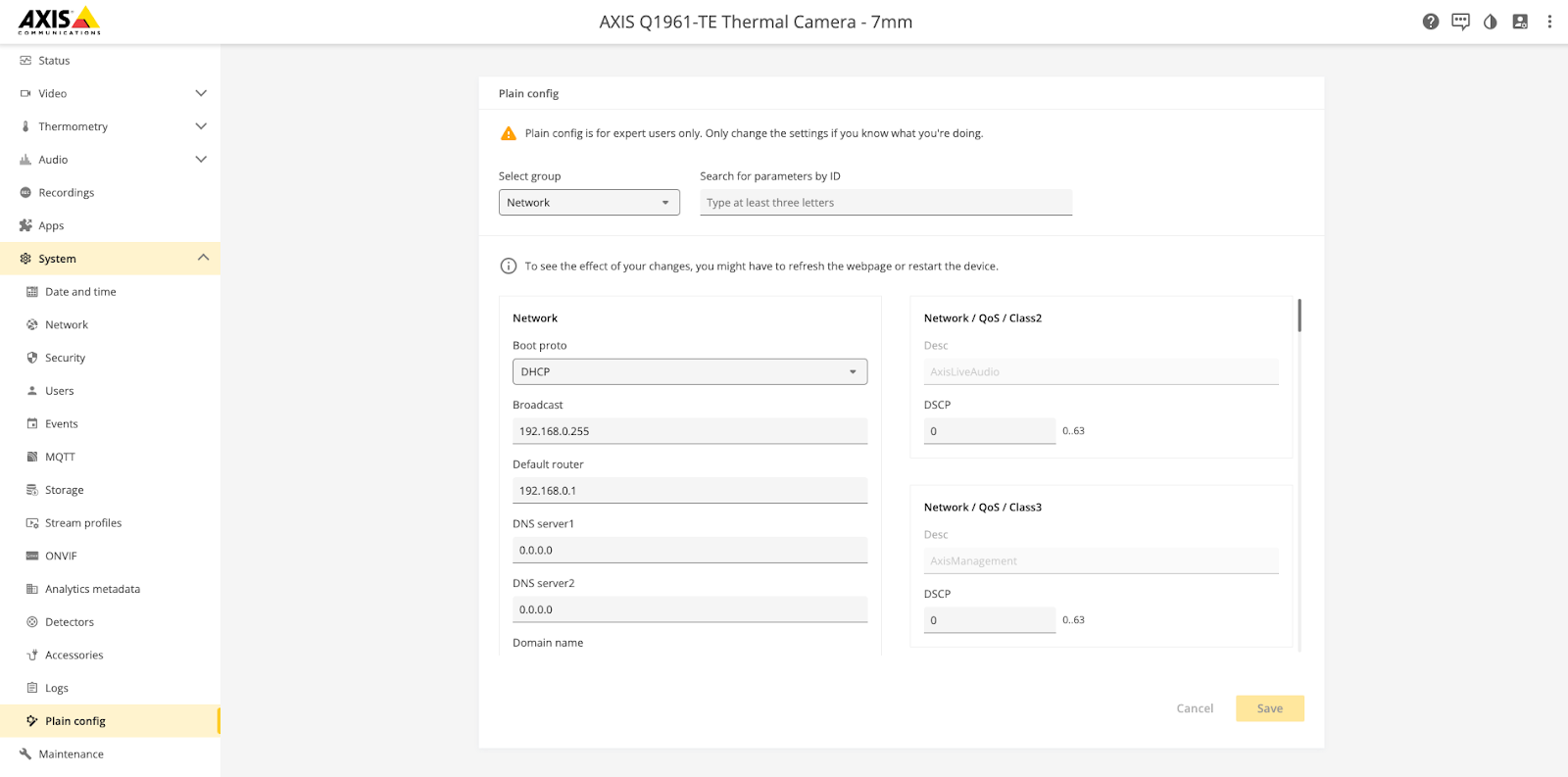Open the Analytics metadata page label
1568x777 pixels.
pos(92,589)
